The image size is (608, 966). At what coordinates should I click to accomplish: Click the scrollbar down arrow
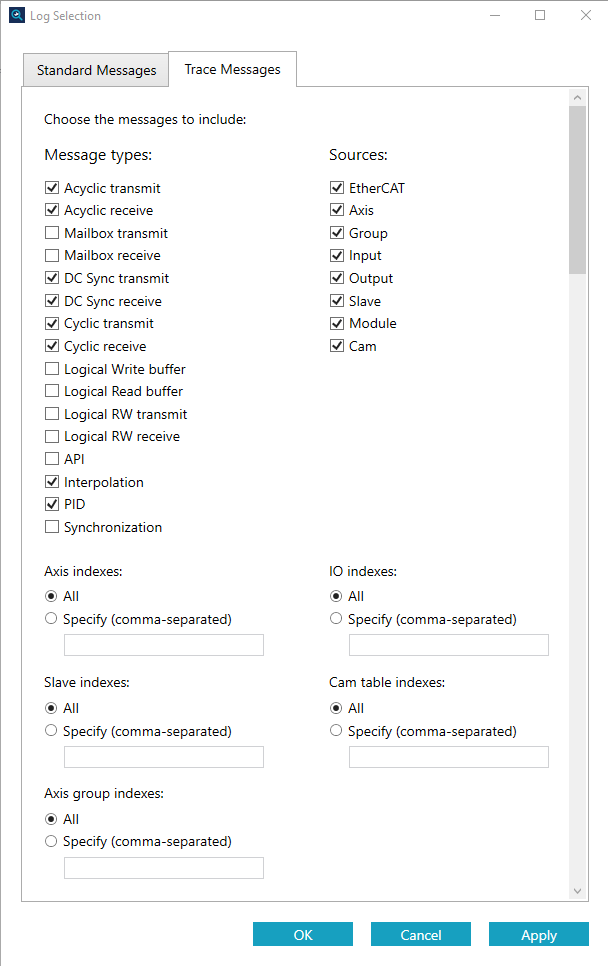coord(577,891)
